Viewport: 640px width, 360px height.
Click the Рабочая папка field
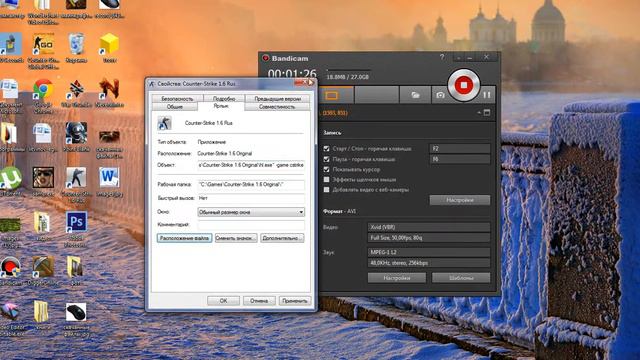point(251,184)
